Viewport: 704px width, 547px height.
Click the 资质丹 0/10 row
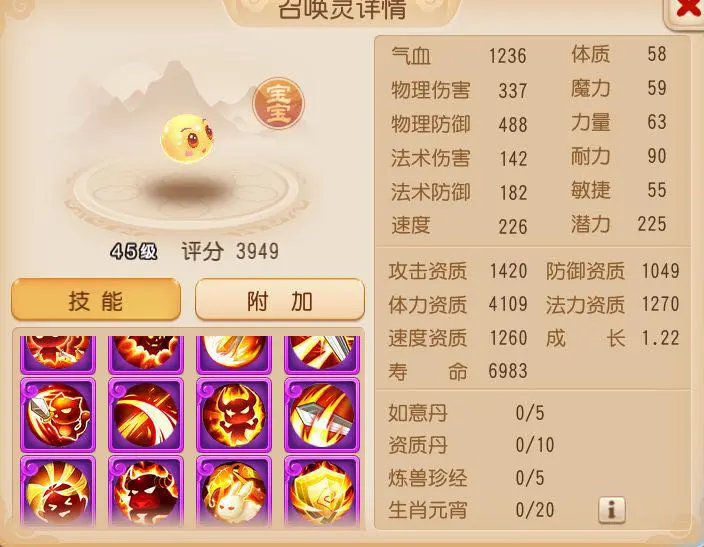(471, 445)
